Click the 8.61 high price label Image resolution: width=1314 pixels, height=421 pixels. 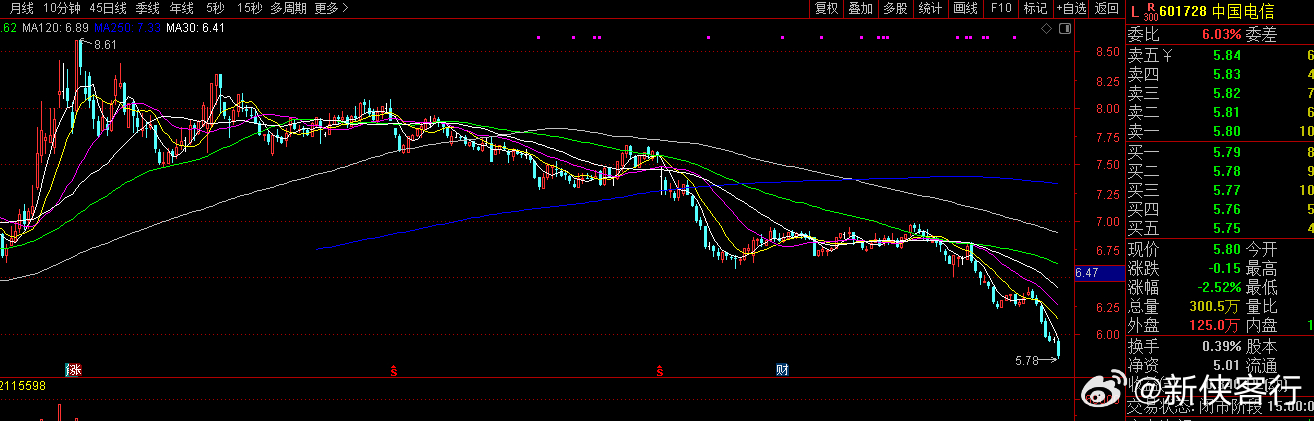[x=106, y=45]
